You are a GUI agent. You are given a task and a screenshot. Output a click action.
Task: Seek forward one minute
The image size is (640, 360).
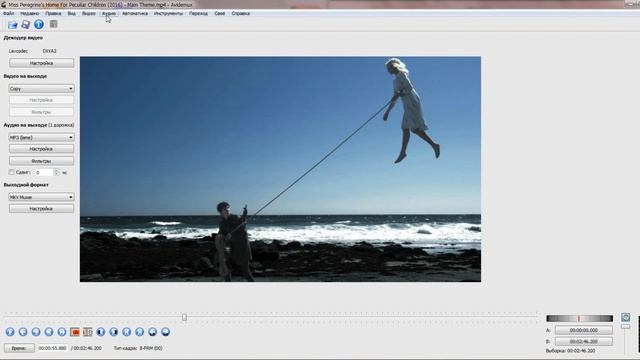(x=165, y=332)
